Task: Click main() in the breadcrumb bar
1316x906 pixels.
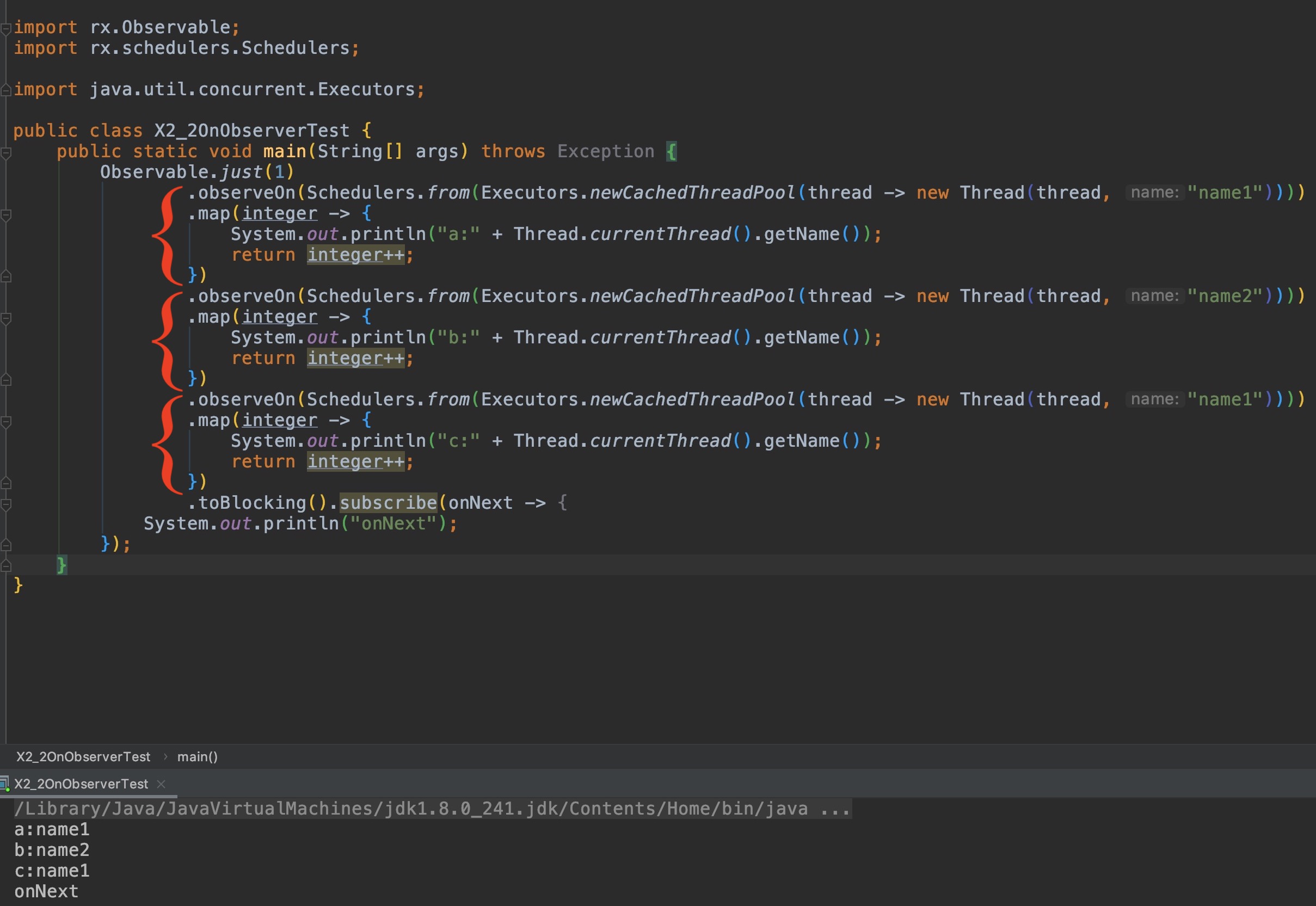Action: tap(197, 757)
